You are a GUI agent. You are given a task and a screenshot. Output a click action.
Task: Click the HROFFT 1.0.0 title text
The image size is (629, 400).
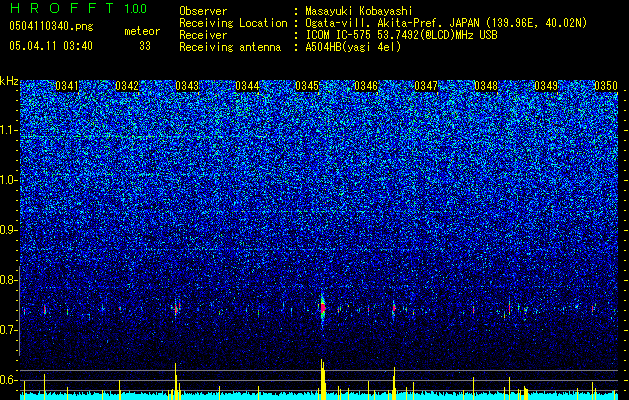(78, 8)
